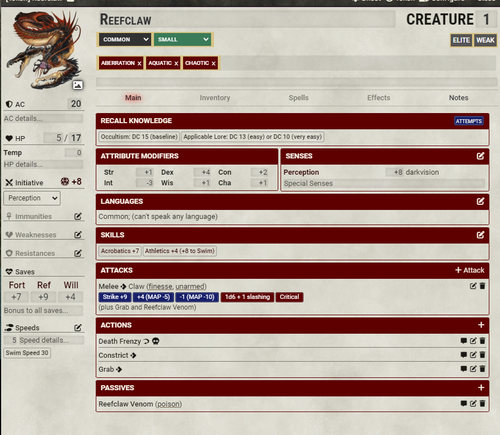The width and height of the screenshot is (500, 435).
Task: Click the Bonus to all saves field
Action: tap(43, 310)
